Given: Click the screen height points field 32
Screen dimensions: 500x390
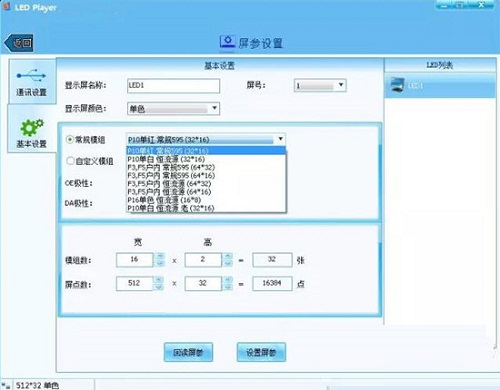Looking at the screenshot, I should 203,283.
